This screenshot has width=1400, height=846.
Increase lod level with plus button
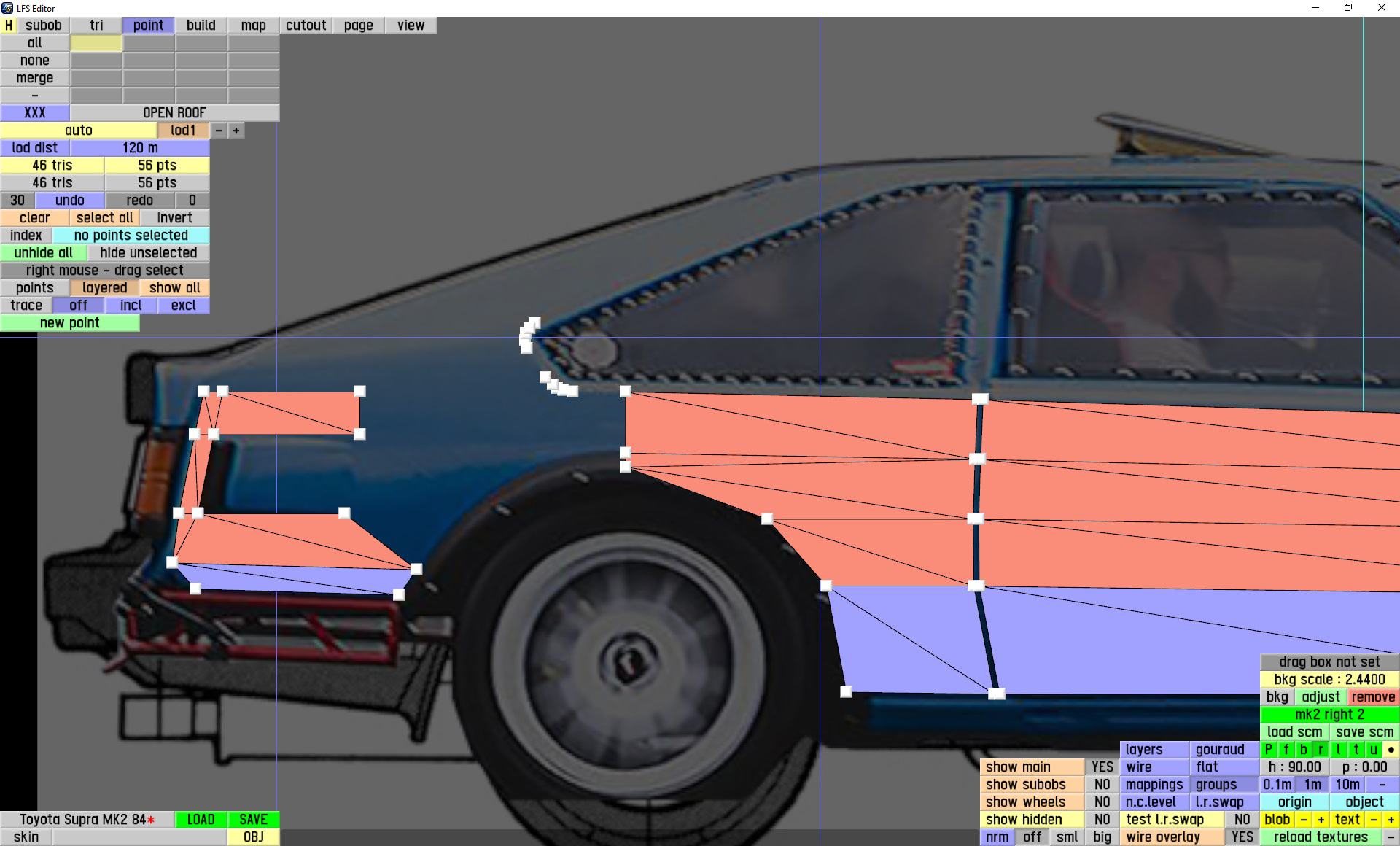pyautogui.click(x=236, y=131)
